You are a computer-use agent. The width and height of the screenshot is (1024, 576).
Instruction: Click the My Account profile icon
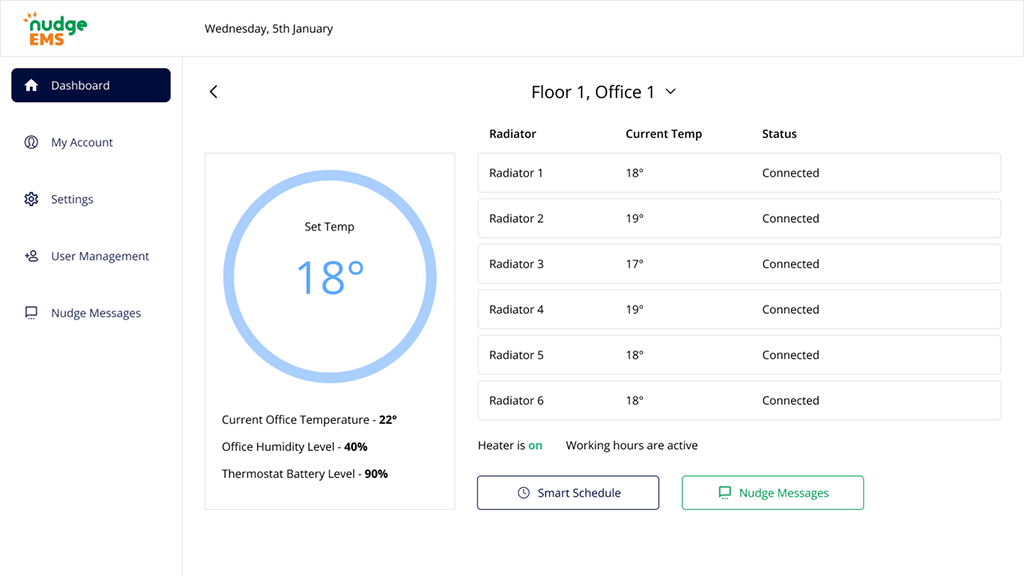tap(31, 143)
